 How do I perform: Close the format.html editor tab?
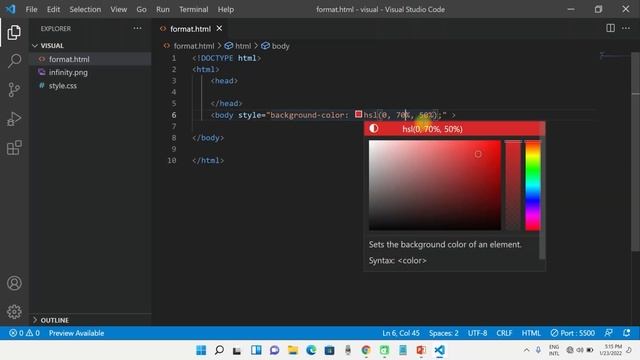pos(219,29)
